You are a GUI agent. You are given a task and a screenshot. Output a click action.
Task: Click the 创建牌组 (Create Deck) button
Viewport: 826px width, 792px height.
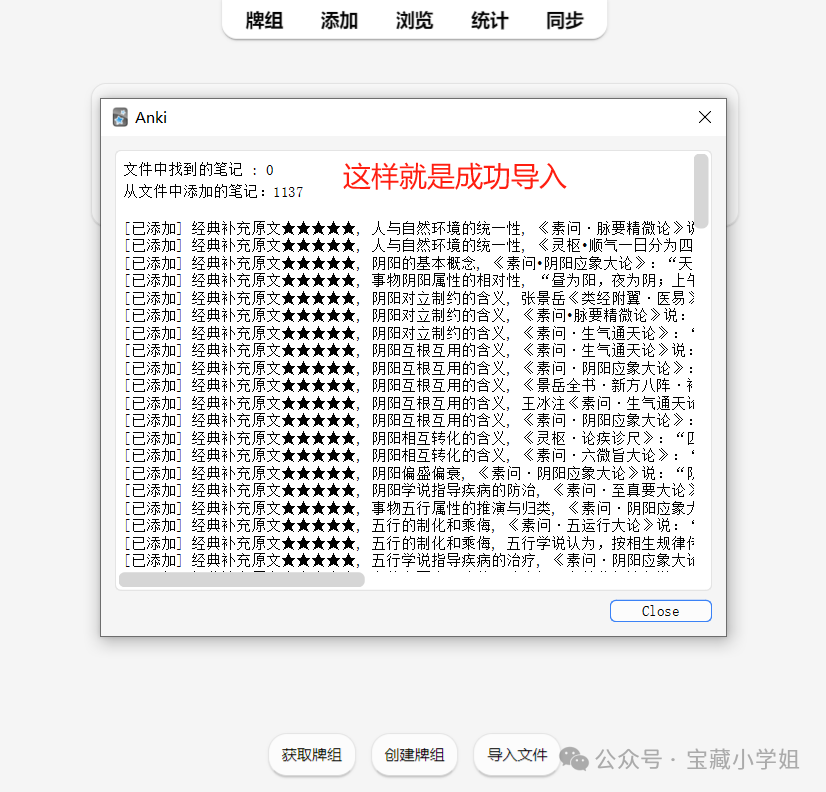[x=414, y=755]
